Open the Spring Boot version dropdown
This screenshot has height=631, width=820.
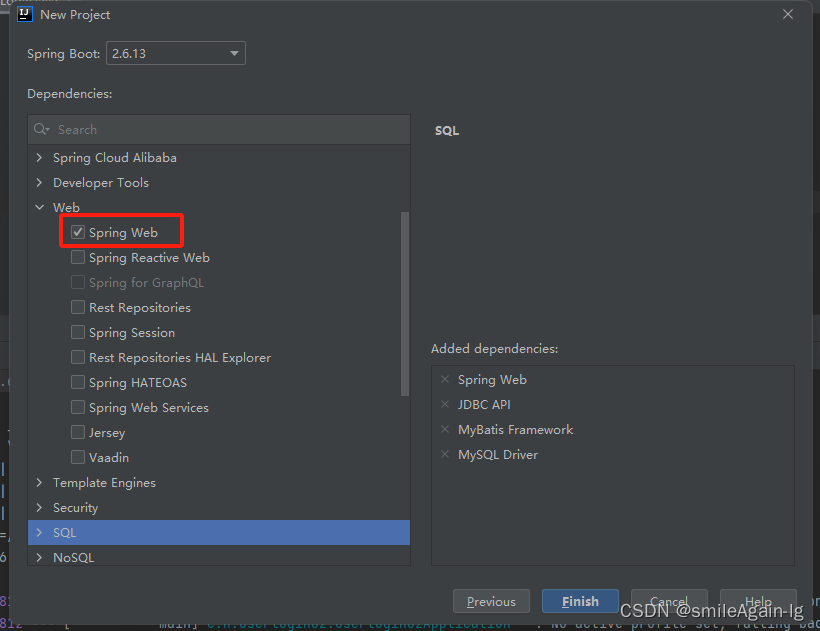click(176, 53)
